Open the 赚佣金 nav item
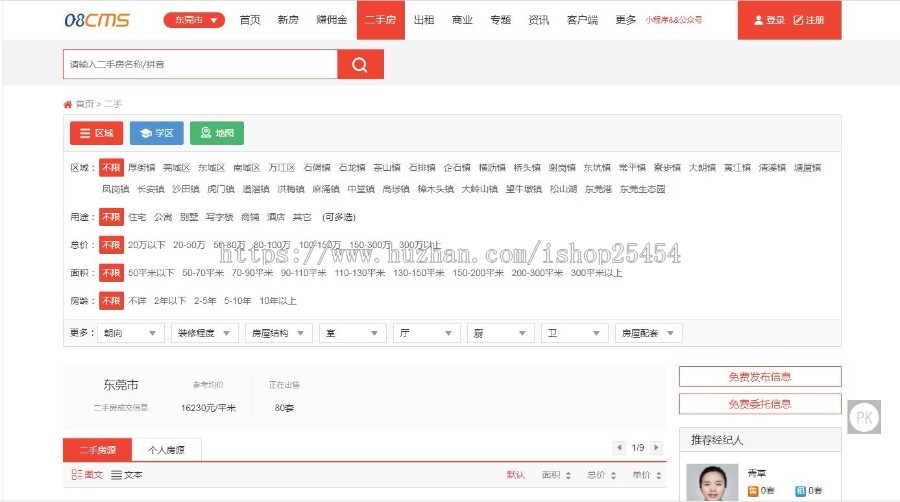 [x=331, y=20]
